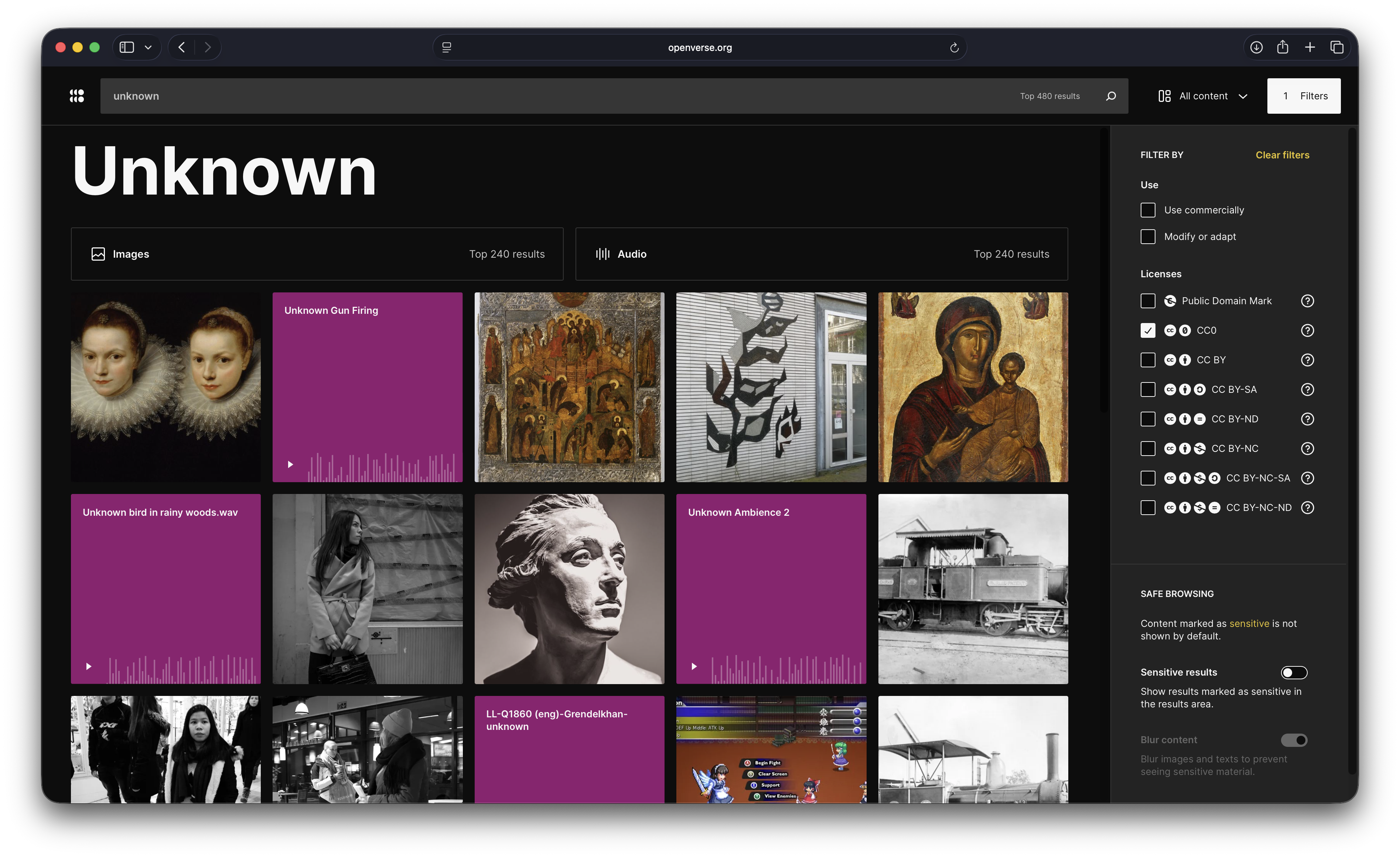Uncheck the CC0 license filter
The image size is (1400, 858).
(x=1148, y=330)
